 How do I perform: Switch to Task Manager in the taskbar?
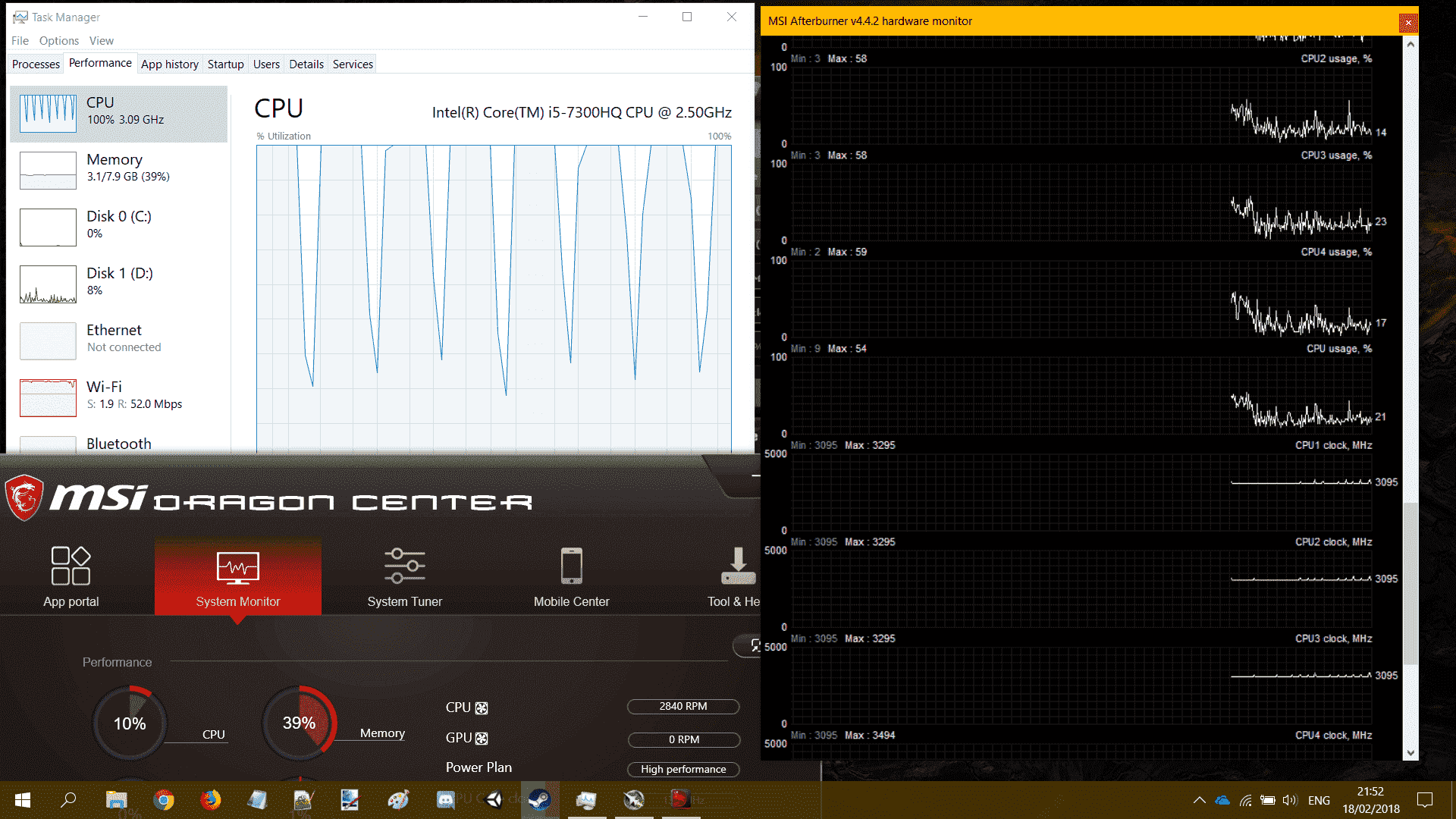[x=586, y=800]
